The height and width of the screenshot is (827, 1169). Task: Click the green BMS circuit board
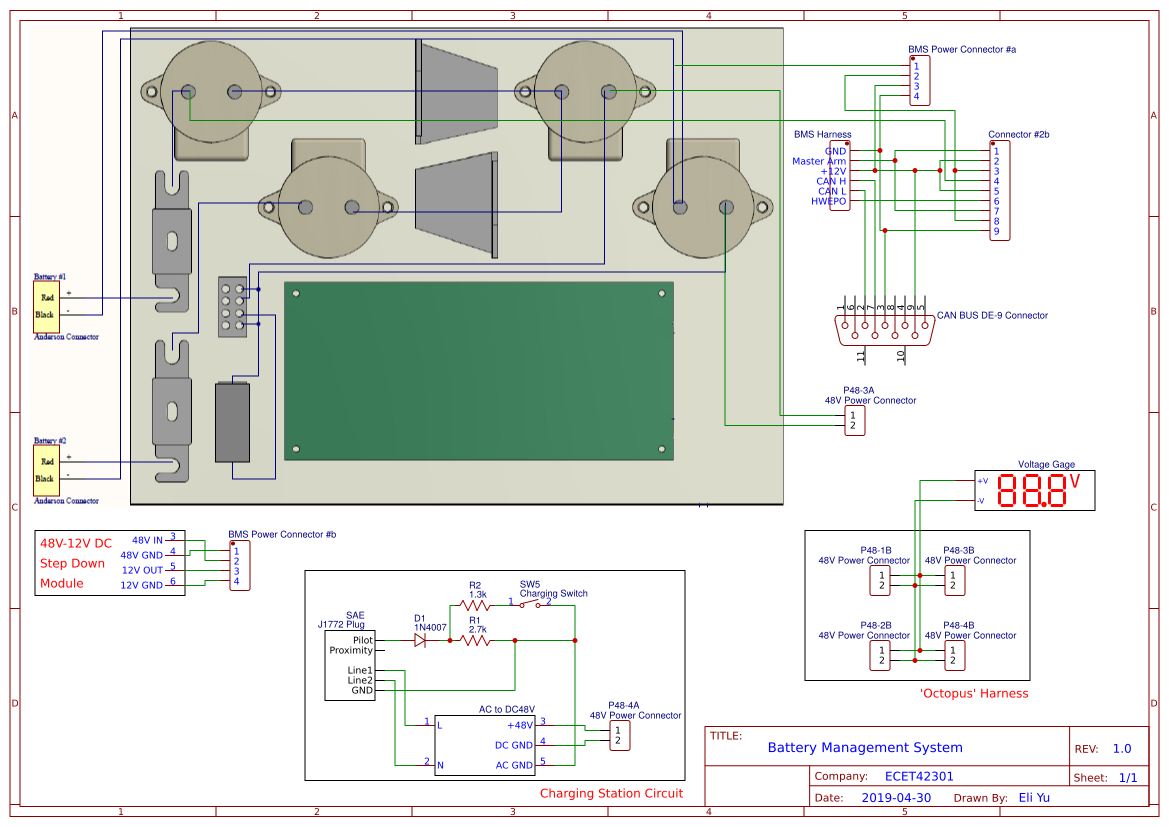click(x=479, y=371)
